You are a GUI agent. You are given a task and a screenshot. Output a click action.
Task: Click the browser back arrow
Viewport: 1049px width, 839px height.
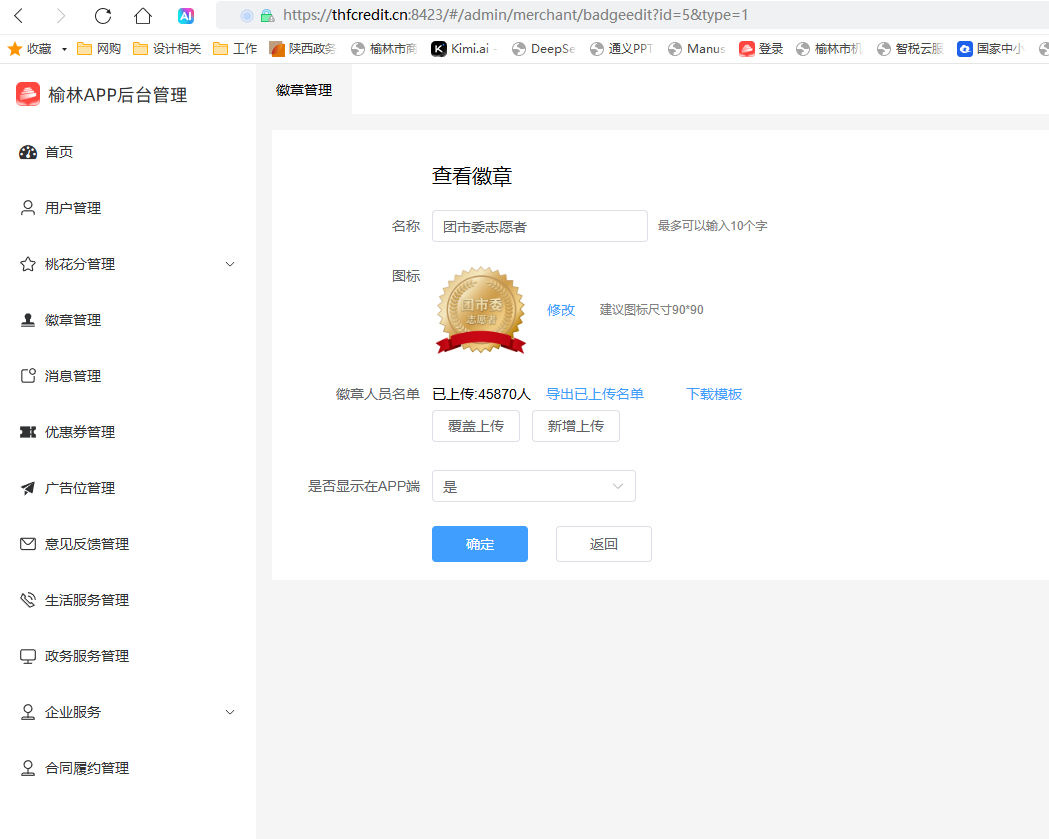[19, 15]
